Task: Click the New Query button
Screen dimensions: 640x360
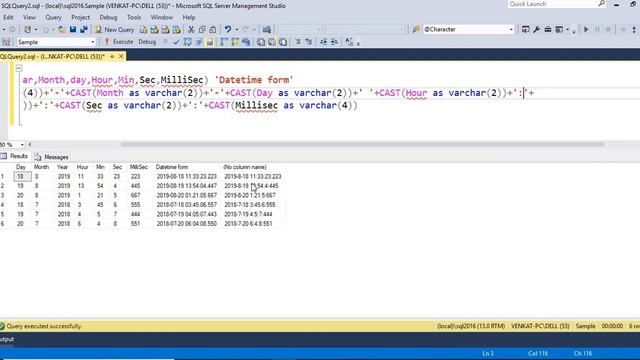Action: [114, 29]
